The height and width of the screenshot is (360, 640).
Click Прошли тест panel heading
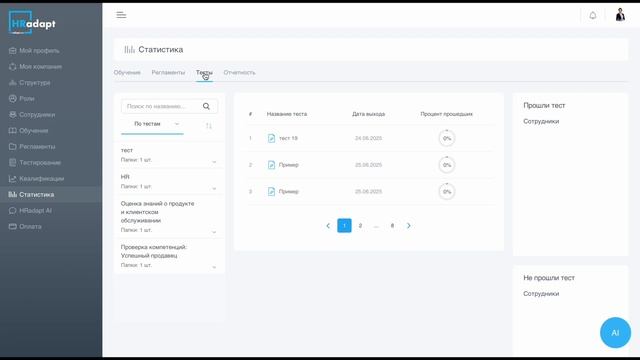tap(544, 105)
